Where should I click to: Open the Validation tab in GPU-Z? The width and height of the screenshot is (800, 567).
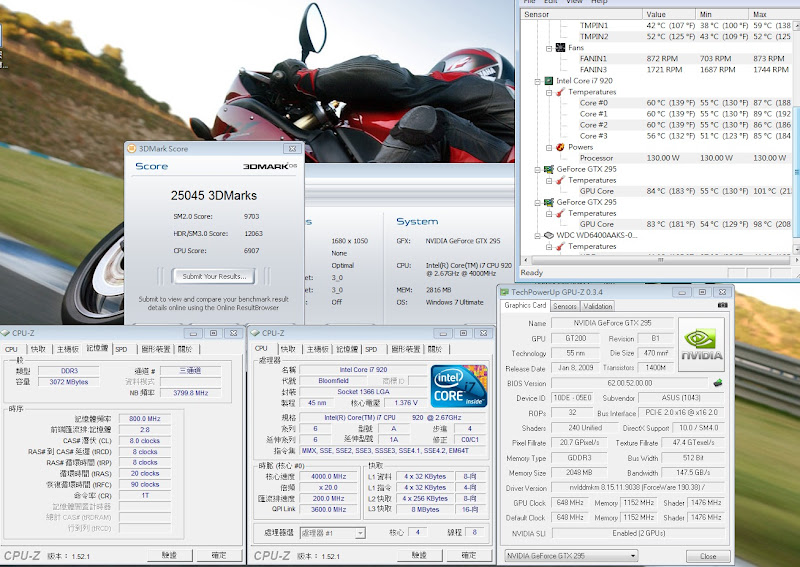point(598,306)
